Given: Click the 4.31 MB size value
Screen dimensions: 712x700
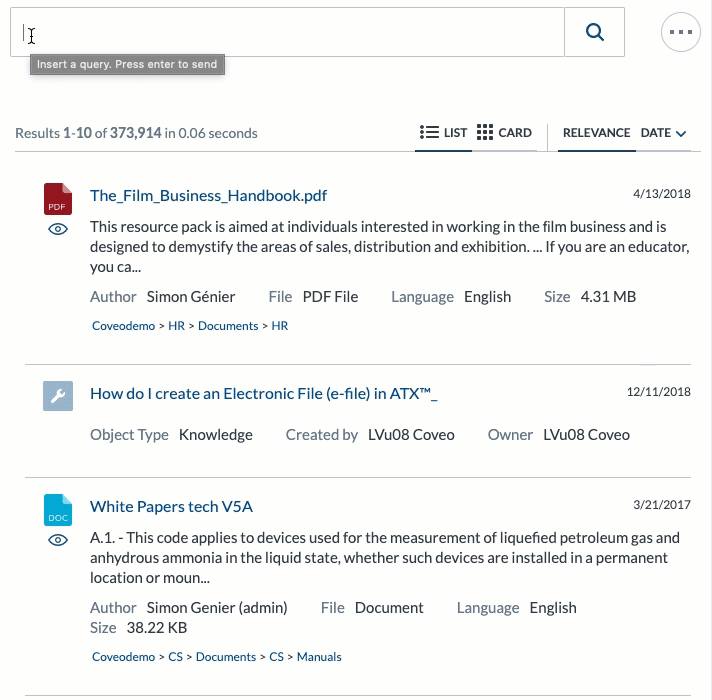Looking at the screenshot, I should click(608, 297).
